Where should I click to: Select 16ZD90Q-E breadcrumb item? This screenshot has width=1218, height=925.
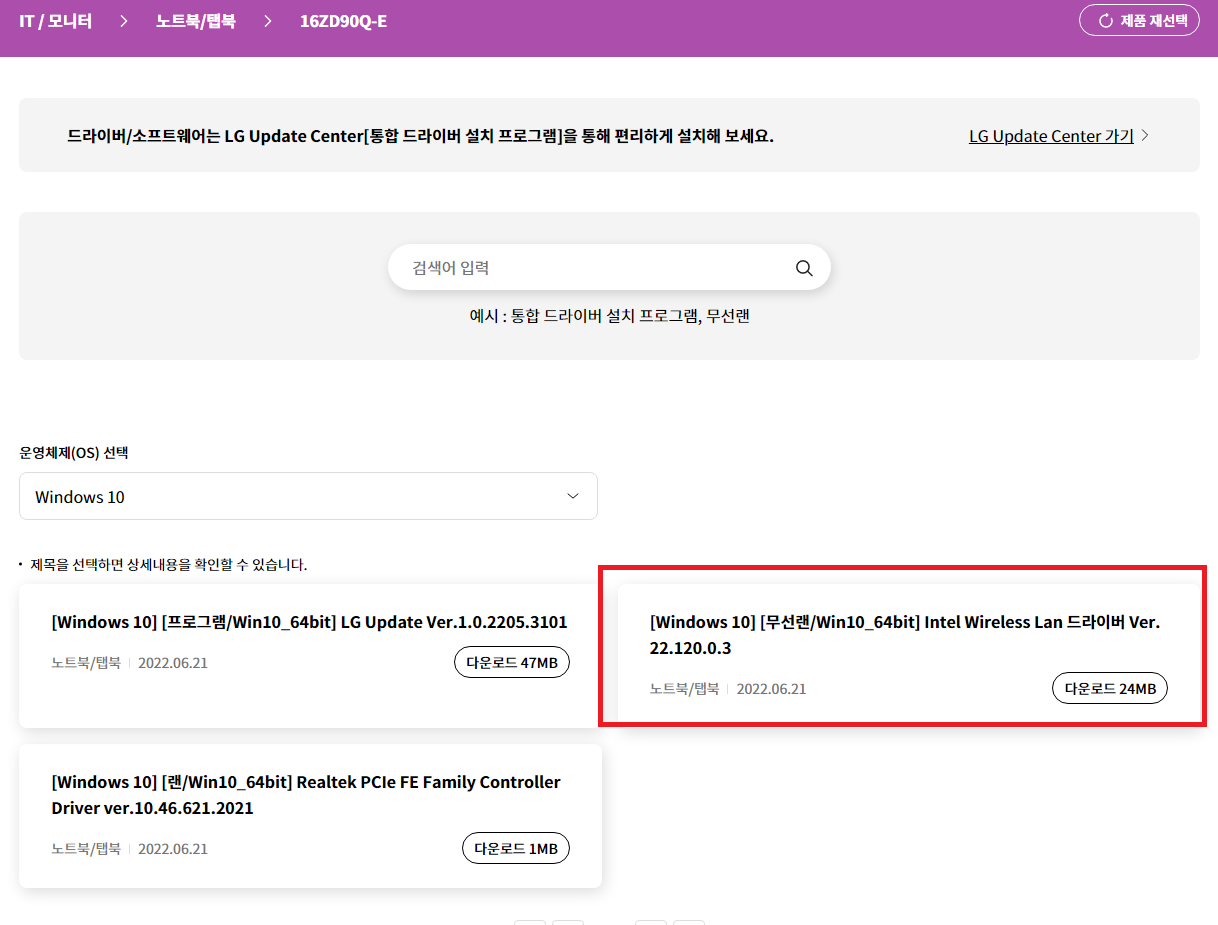coord(343,20)
